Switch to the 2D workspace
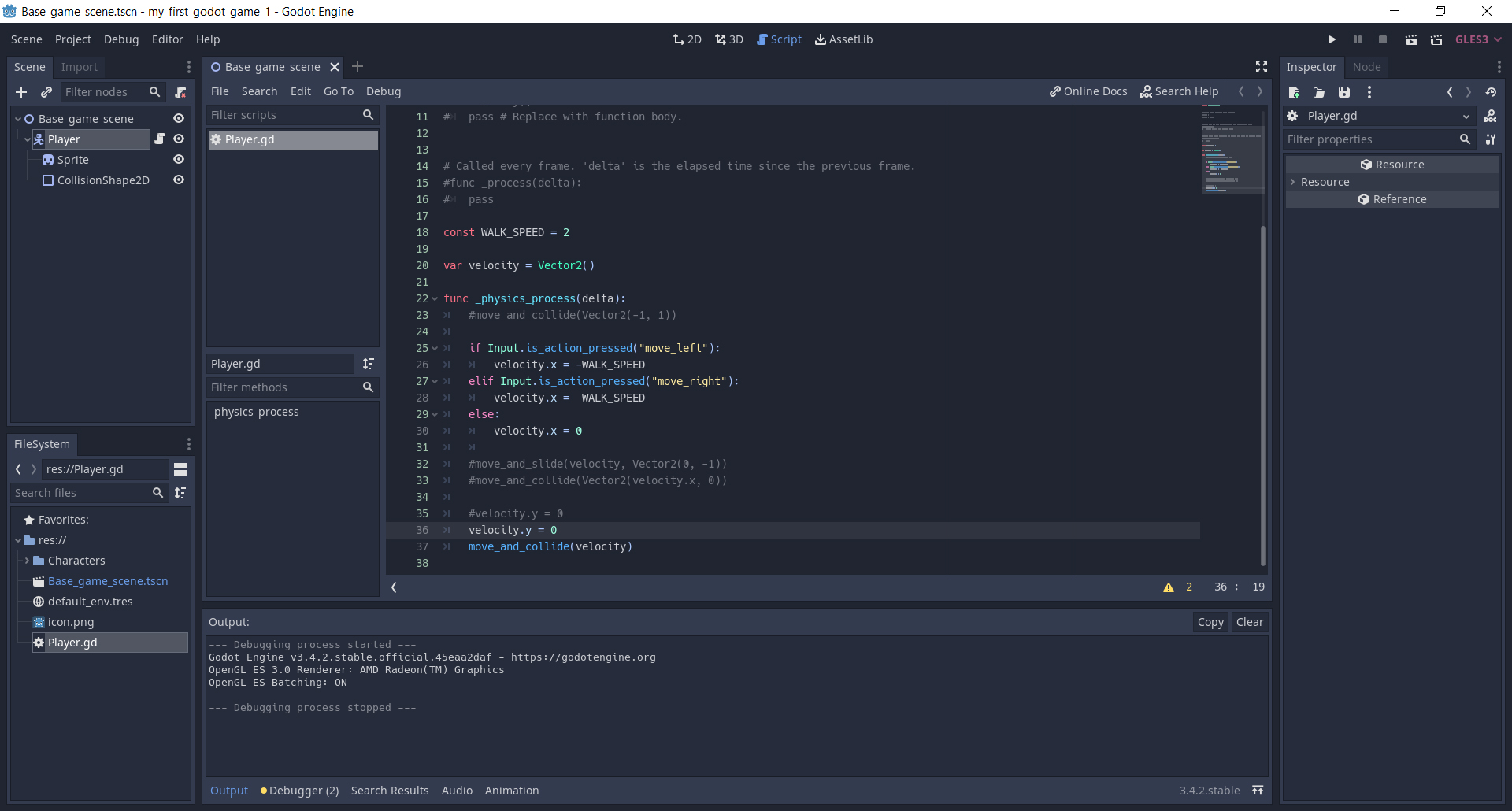Screen dimensions: 1512x811 pos(687,39)
